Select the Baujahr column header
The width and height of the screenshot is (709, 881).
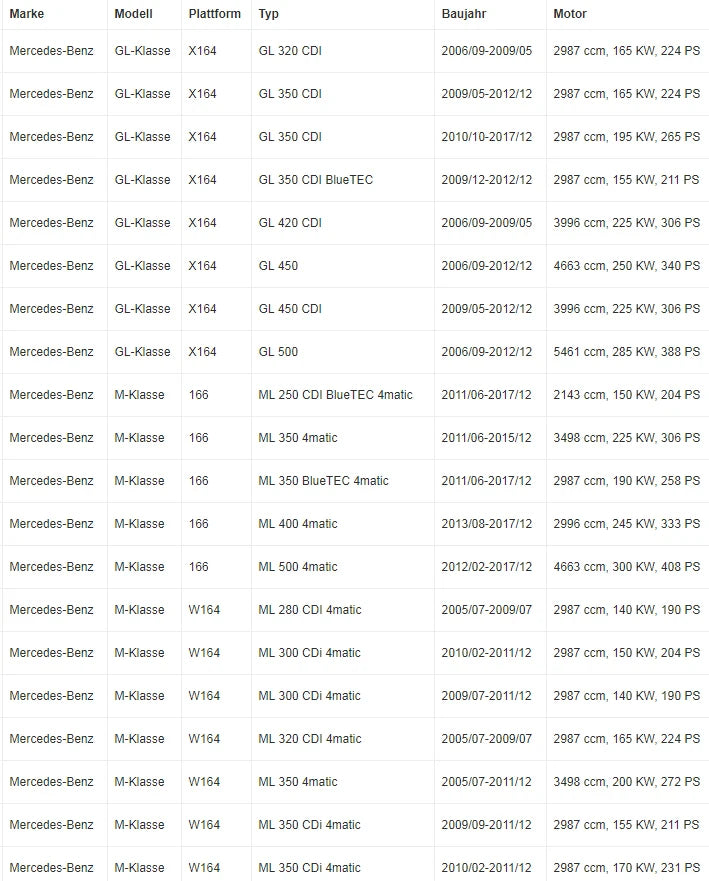point(466,14)
